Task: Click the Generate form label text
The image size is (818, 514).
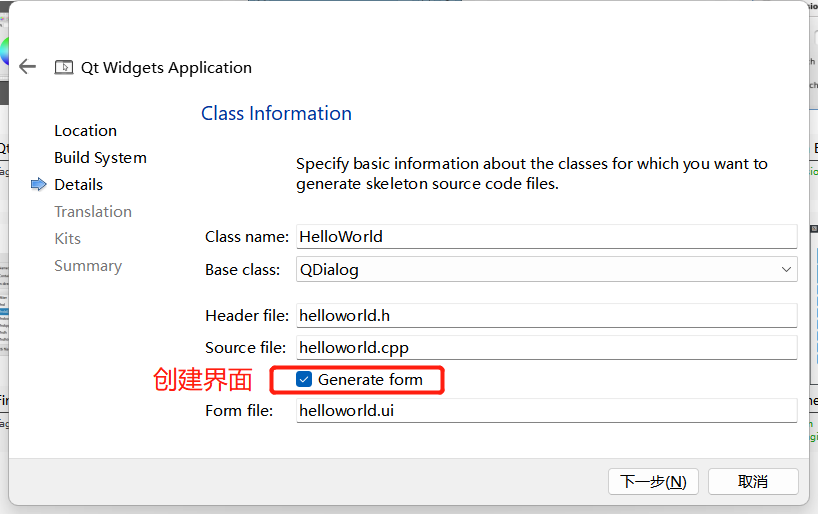Action: pyautogui.click(x=370, y=380)
